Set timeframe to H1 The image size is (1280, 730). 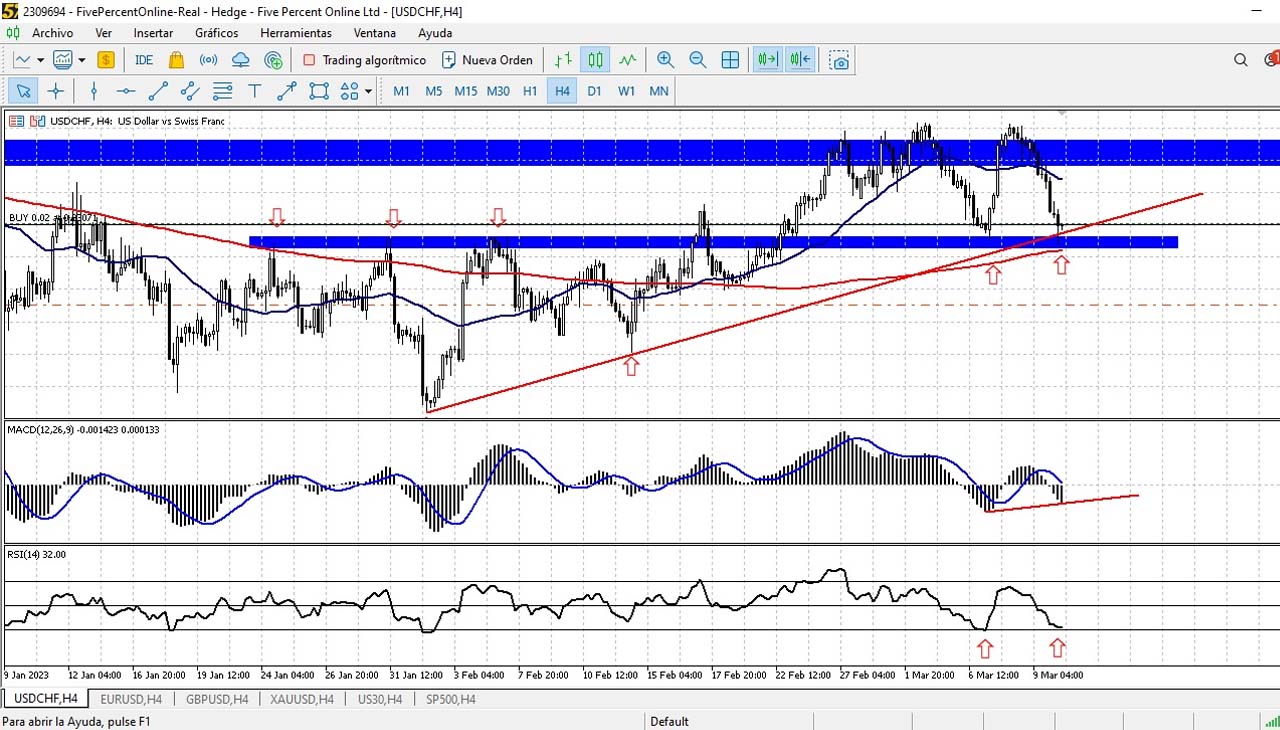[x=530, y=91]
